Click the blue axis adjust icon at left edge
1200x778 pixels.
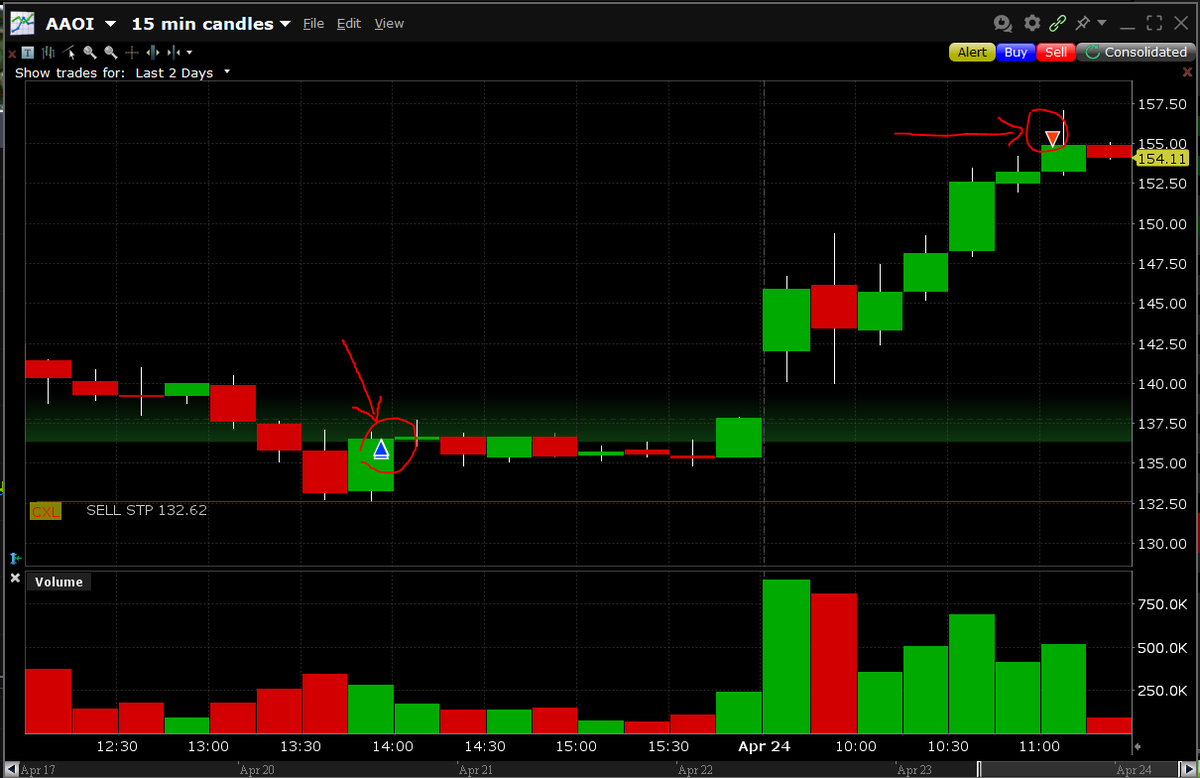tap(14, 557)
